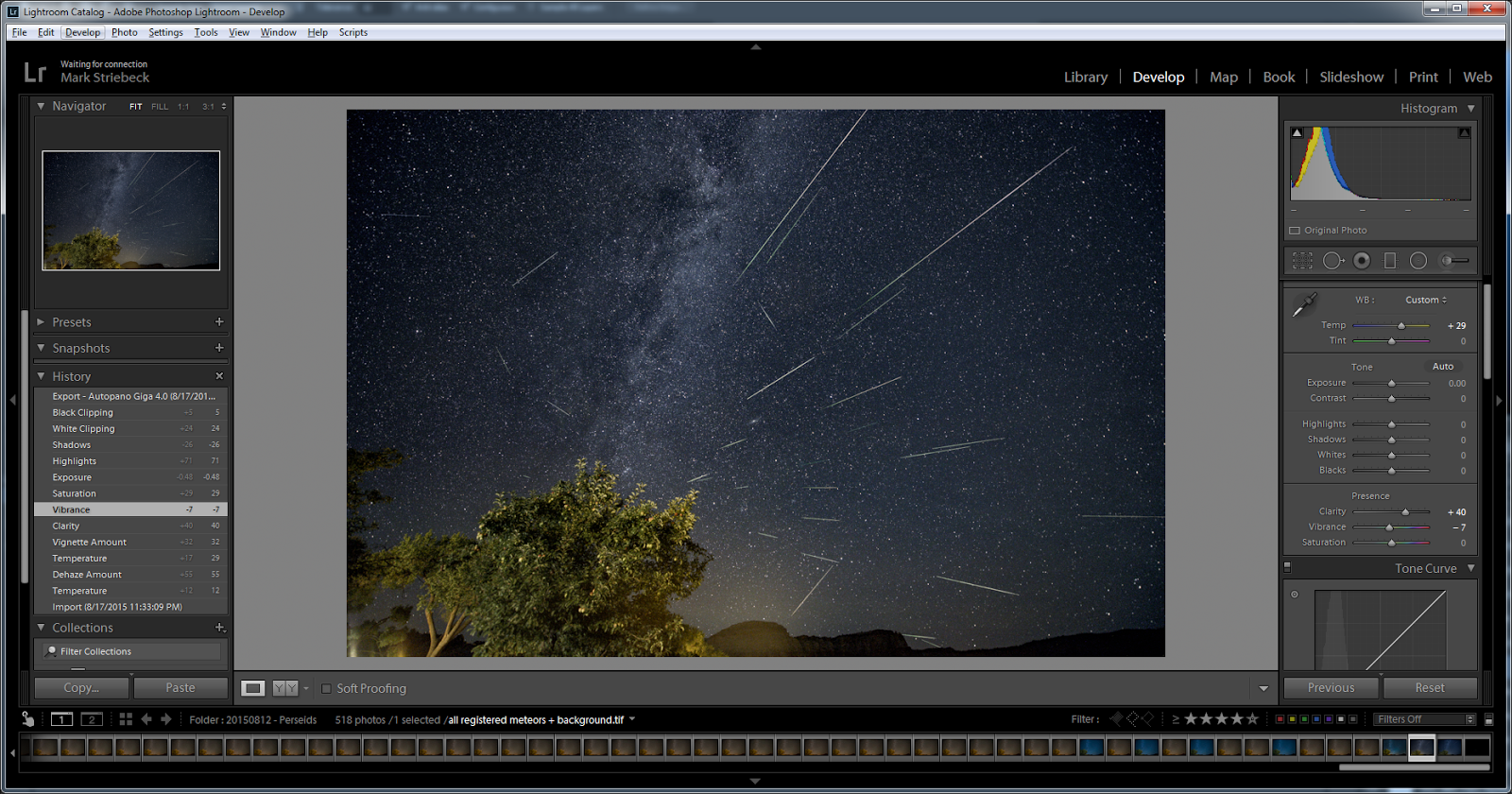Screen dimensions: 1512x794
Task: Toggle highlight clipping indicator in histogram
Action: point(1464,133)
